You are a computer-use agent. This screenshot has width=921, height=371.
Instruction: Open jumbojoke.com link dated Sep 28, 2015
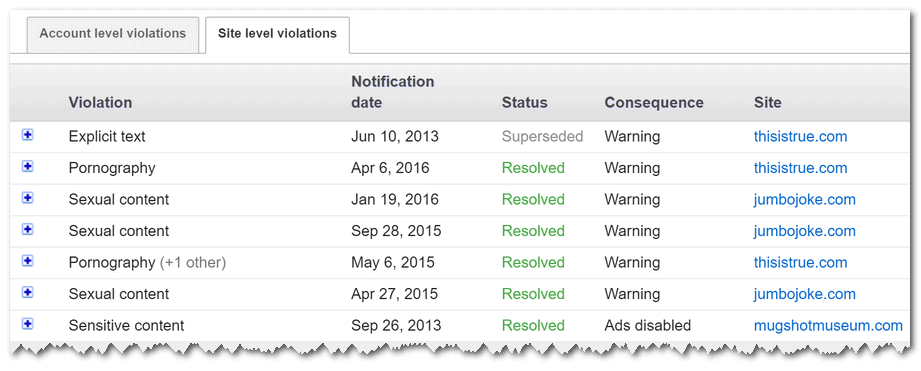[805, 231]
